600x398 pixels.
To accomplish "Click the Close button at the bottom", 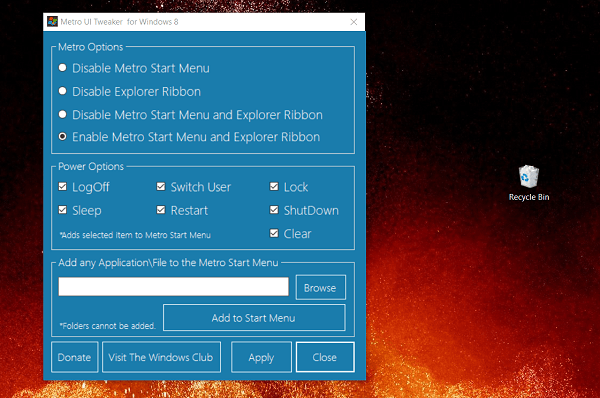I will 325,357.
